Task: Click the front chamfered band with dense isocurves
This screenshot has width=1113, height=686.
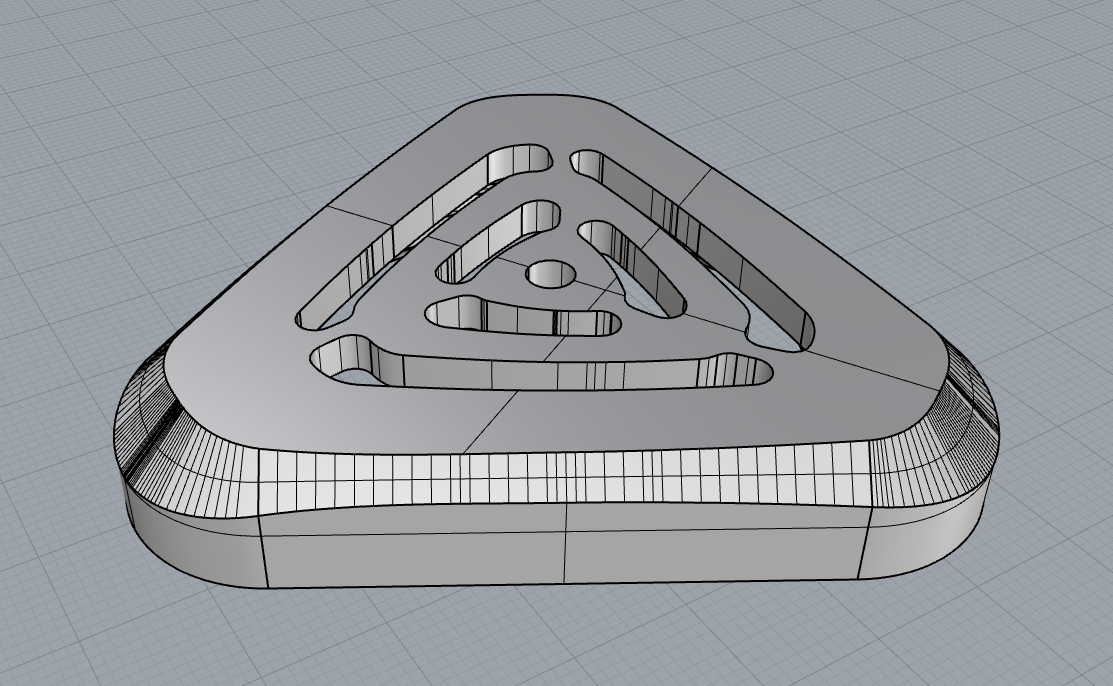Action: 564,479
